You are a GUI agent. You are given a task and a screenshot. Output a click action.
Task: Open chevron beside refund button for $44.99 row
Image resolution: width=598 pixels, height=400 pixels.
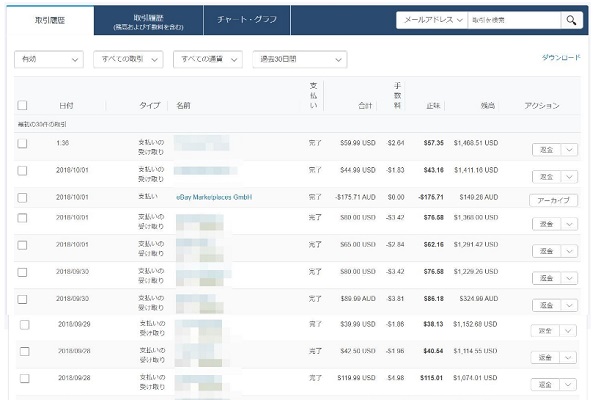point(569,177)
